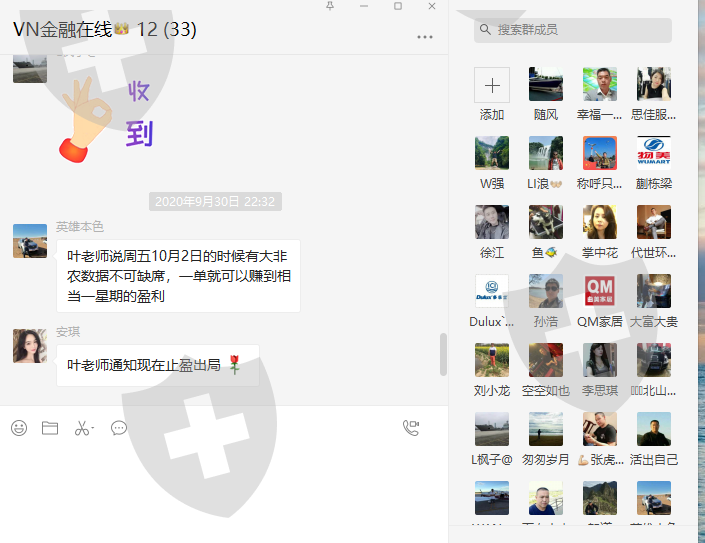The width and height of the screenshot is (705, 543).
Task: Open member W强 avatar
Action: (x=492, y=153)
